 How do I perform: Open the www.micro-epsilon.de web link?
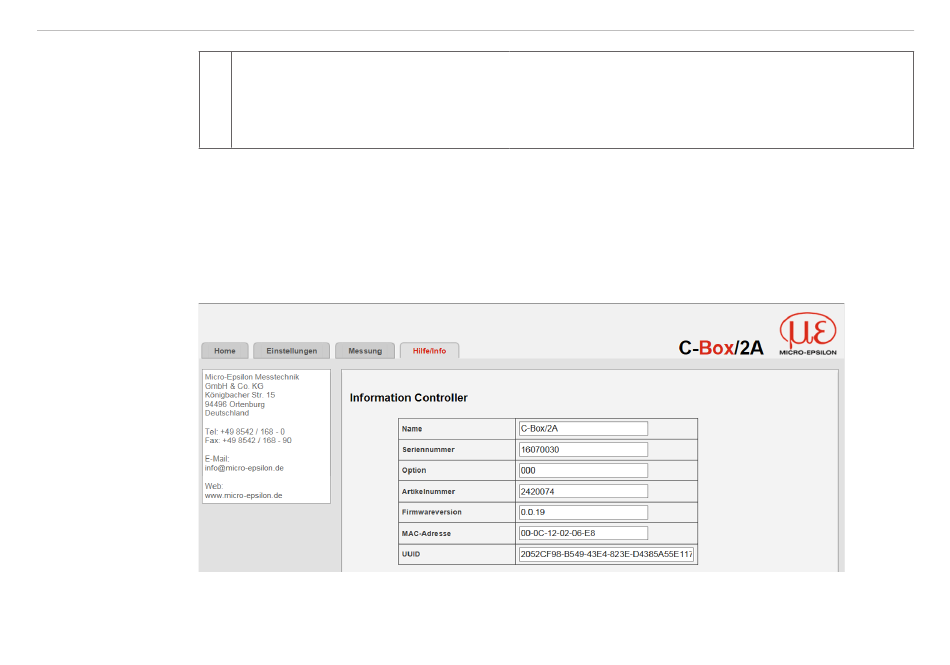tap(244, 495)
